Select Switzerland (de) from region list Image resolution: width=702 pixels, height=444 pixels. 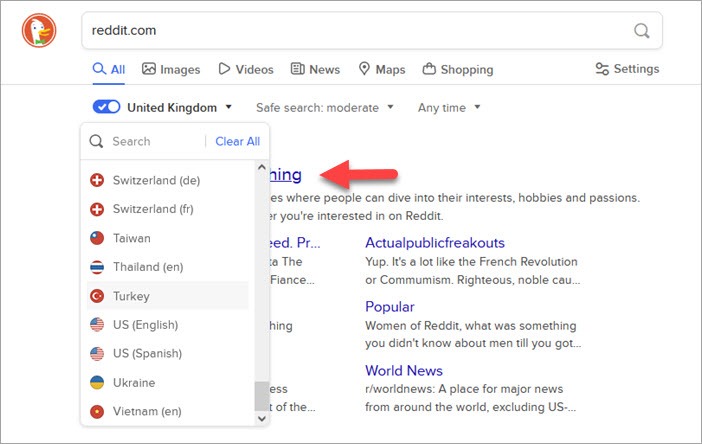[167, 180]
